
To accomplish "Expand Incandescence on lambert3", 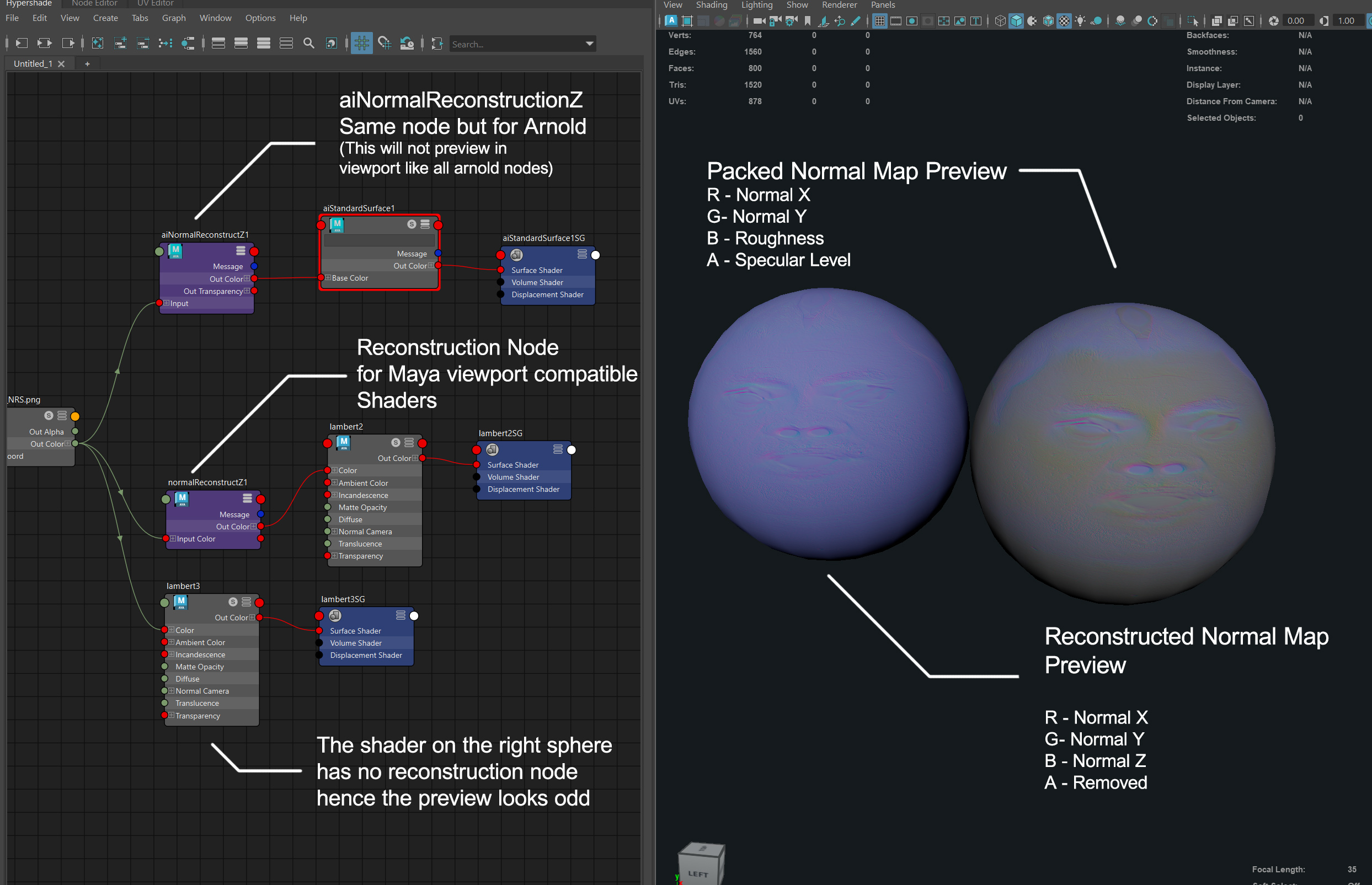I will [x=171, y=654].
